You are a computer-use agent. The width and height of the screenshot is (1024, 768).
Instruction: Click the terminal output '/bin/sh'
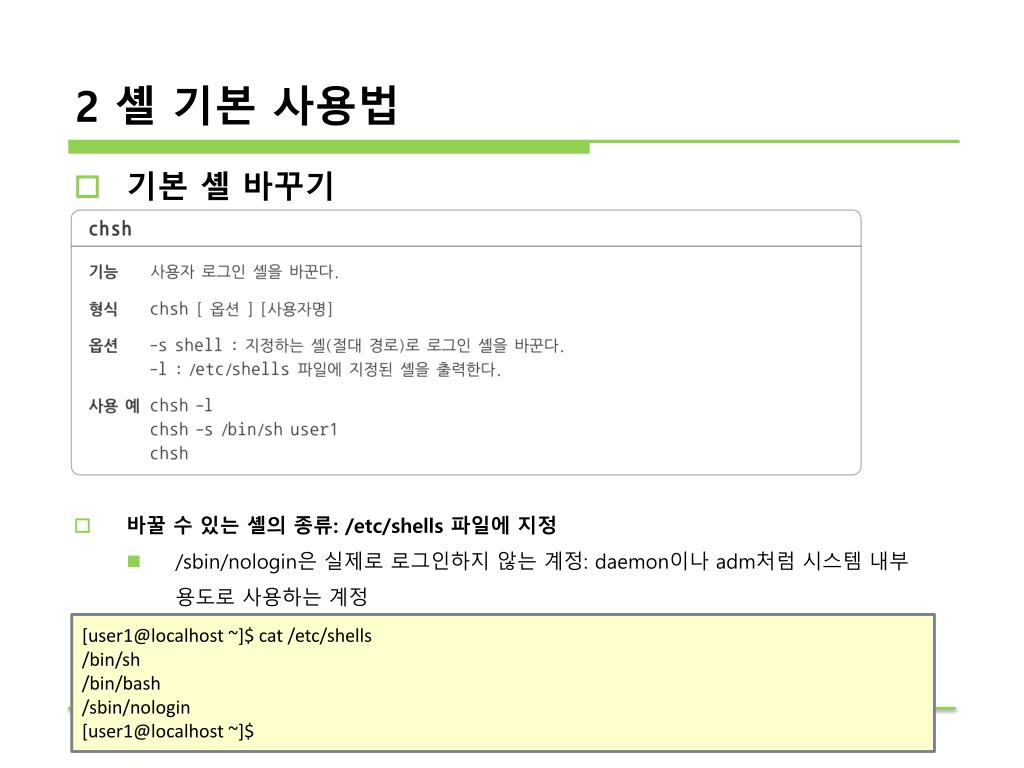[x=111, y=660]
